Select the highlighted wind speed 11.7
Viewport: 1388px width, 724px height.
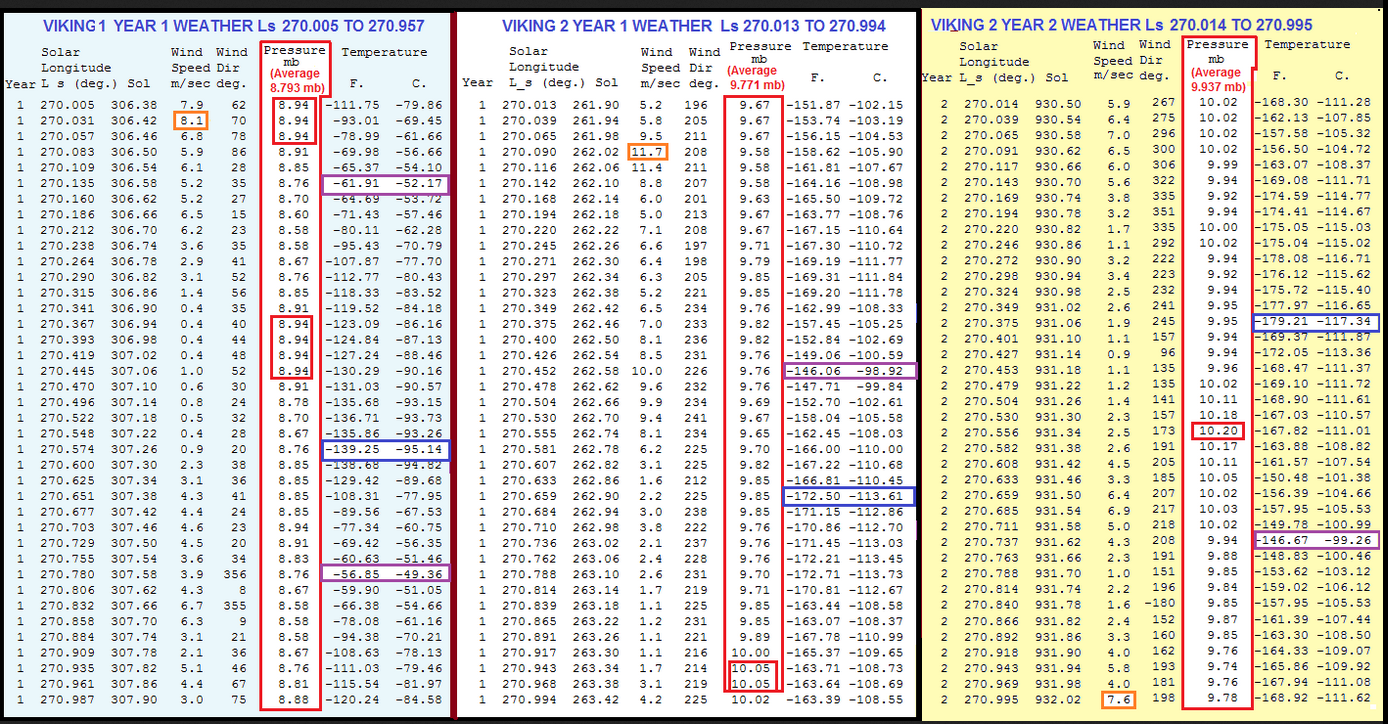(x=648, y=152)
